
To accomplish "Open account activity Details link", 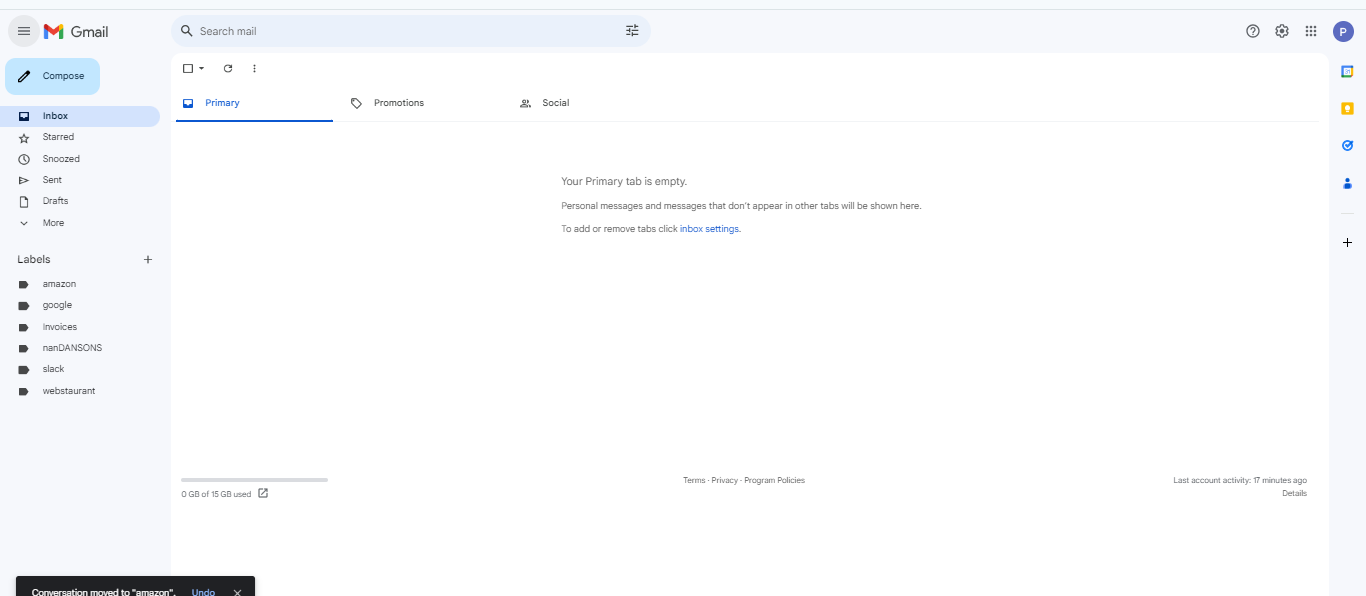I will pyautogui.click(x=1294, y=493).
